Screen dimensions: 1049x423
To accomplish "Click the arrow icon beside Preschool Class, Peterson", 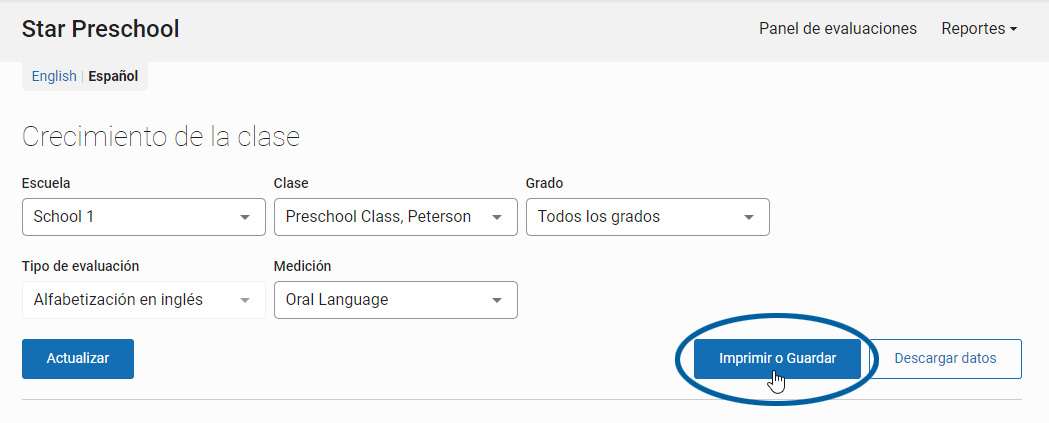I will [497, 218].
